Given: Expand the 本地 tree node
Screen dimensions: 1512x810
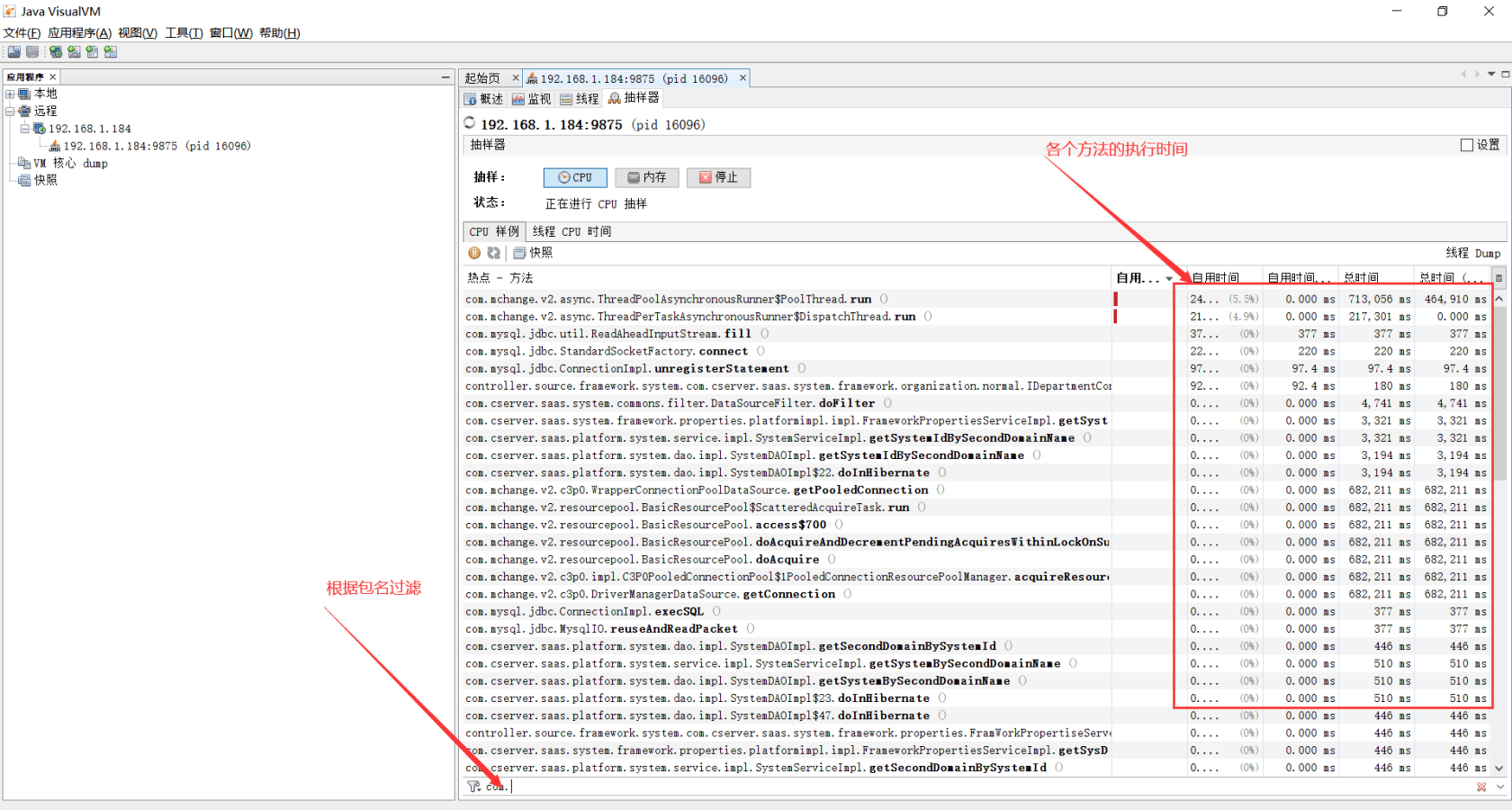Looking at the screenshot, I should pos(10,94).
